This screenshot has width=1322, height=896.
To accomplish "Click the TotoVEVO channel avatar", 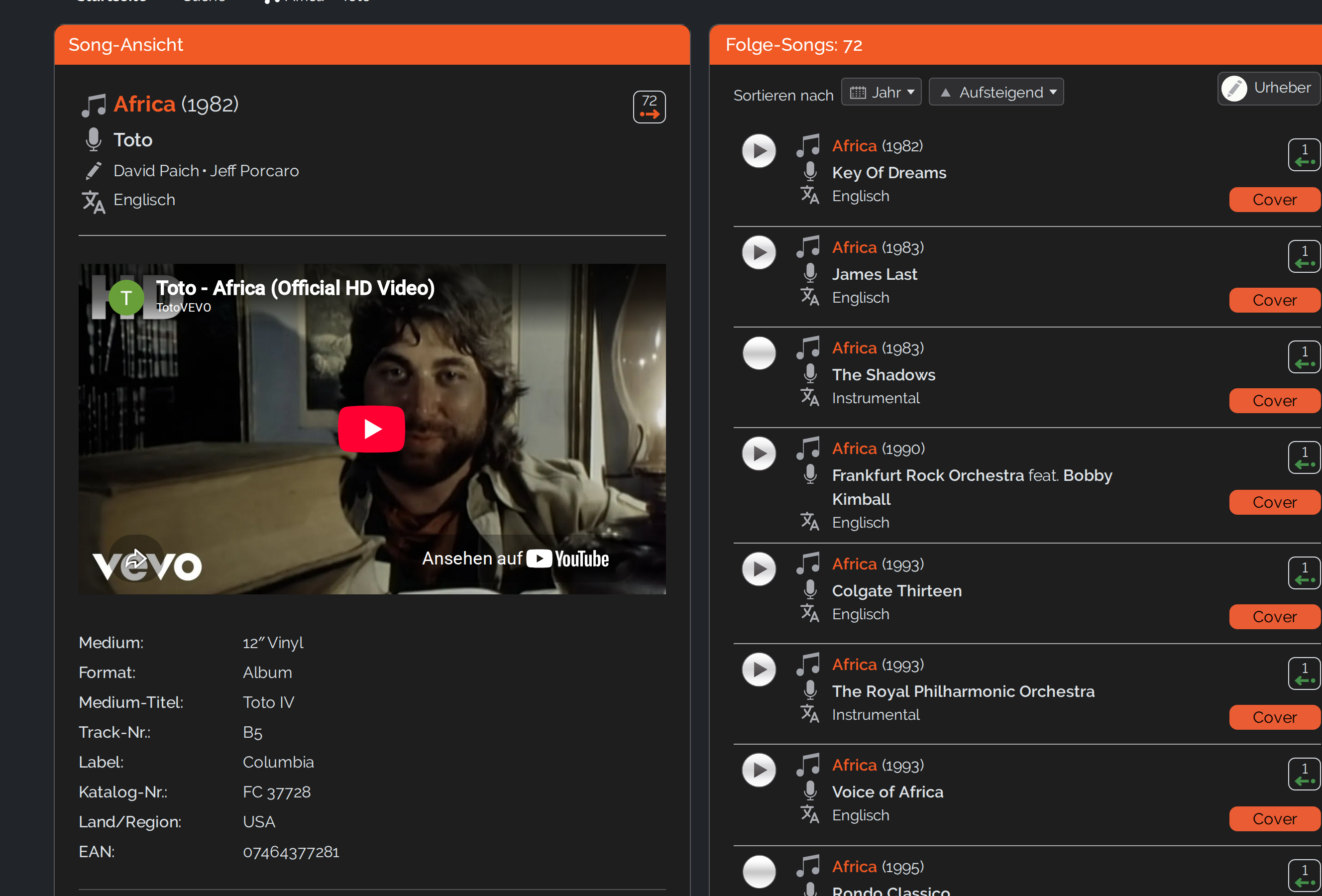I will 126,298.
